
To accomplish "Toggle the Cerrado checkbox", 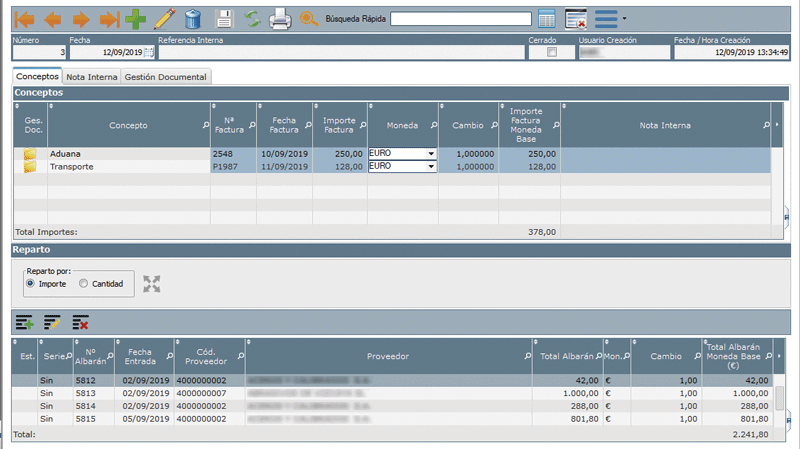I will 551,52.
